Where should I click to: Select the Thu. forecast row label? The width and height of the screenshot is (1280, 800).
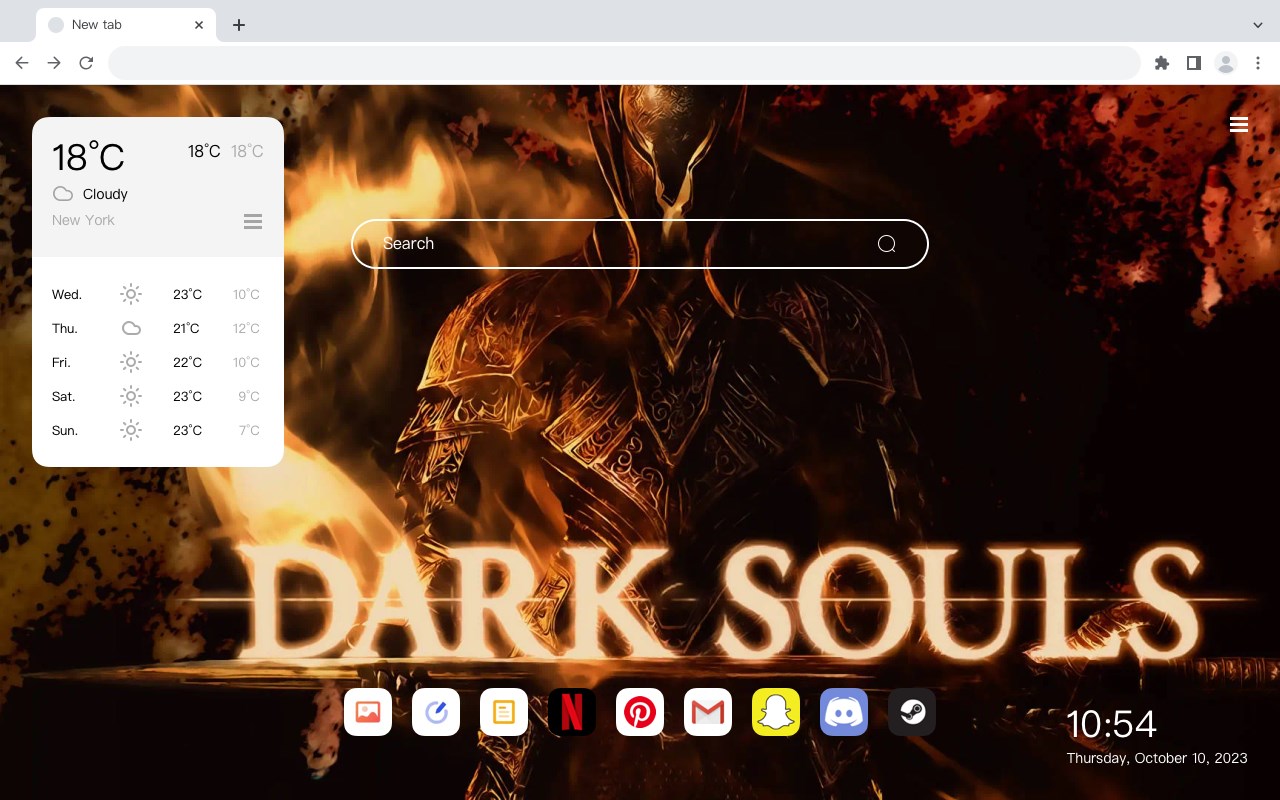pos(65,329)
